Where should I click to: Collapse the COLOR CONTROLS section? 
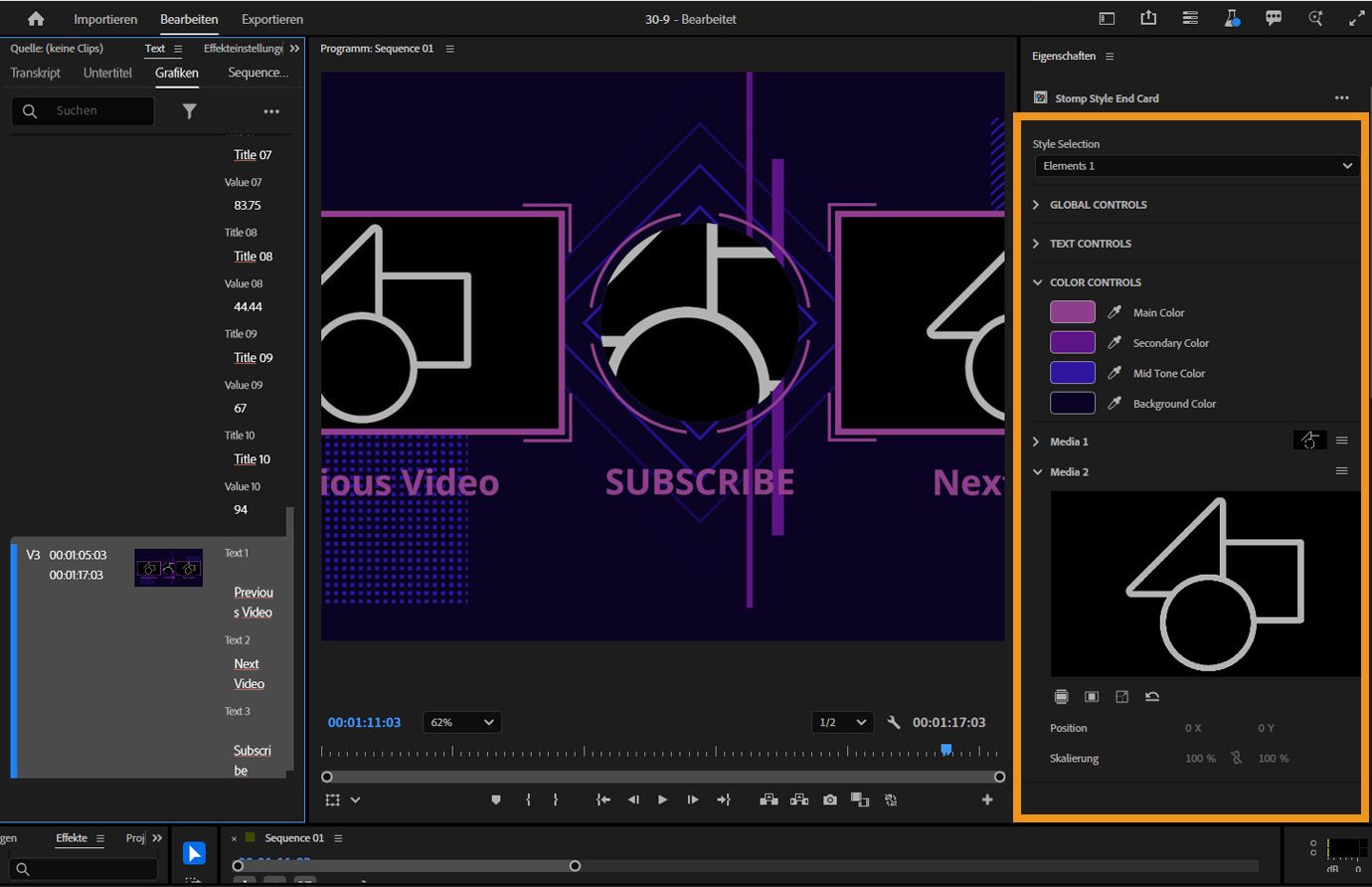(1037, 282)
